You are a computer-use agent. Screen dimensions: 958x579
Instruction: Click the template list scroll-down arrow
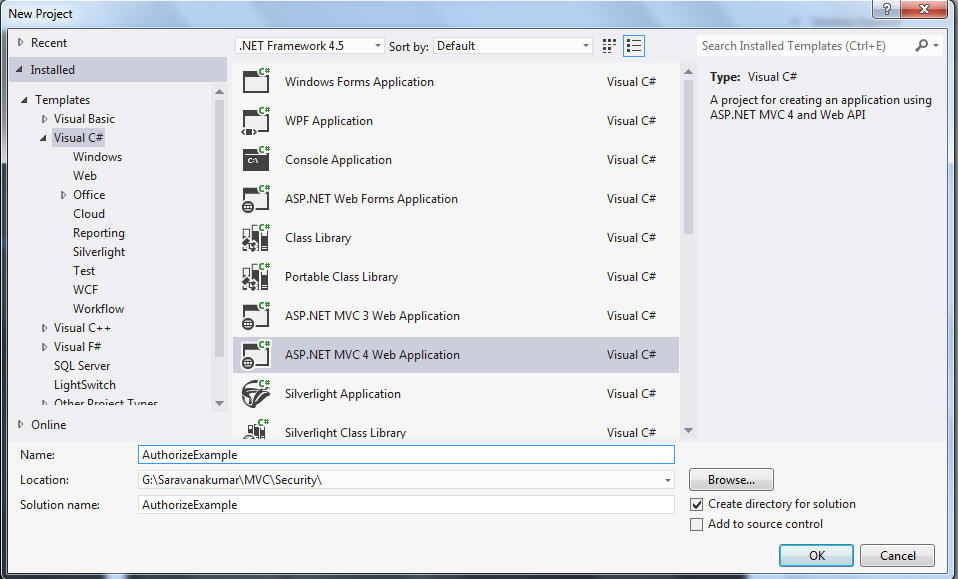(689, 431)
